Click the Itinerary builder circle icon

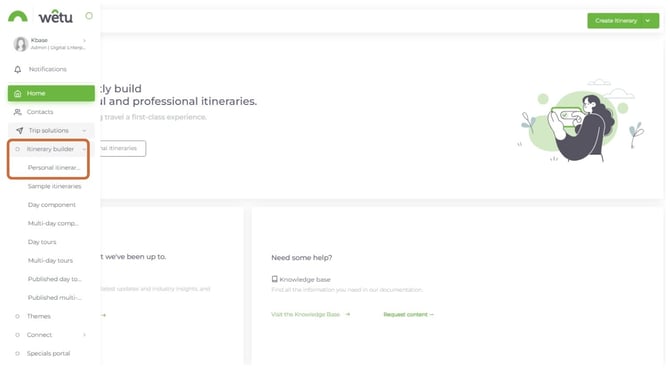click(18, 149)
